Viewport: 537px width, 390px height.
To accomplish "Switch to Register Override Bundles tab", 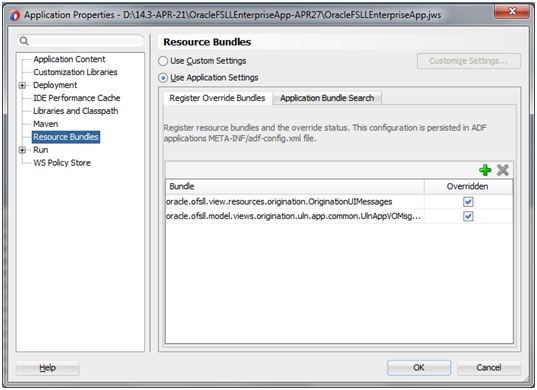I will click(217, 98).
